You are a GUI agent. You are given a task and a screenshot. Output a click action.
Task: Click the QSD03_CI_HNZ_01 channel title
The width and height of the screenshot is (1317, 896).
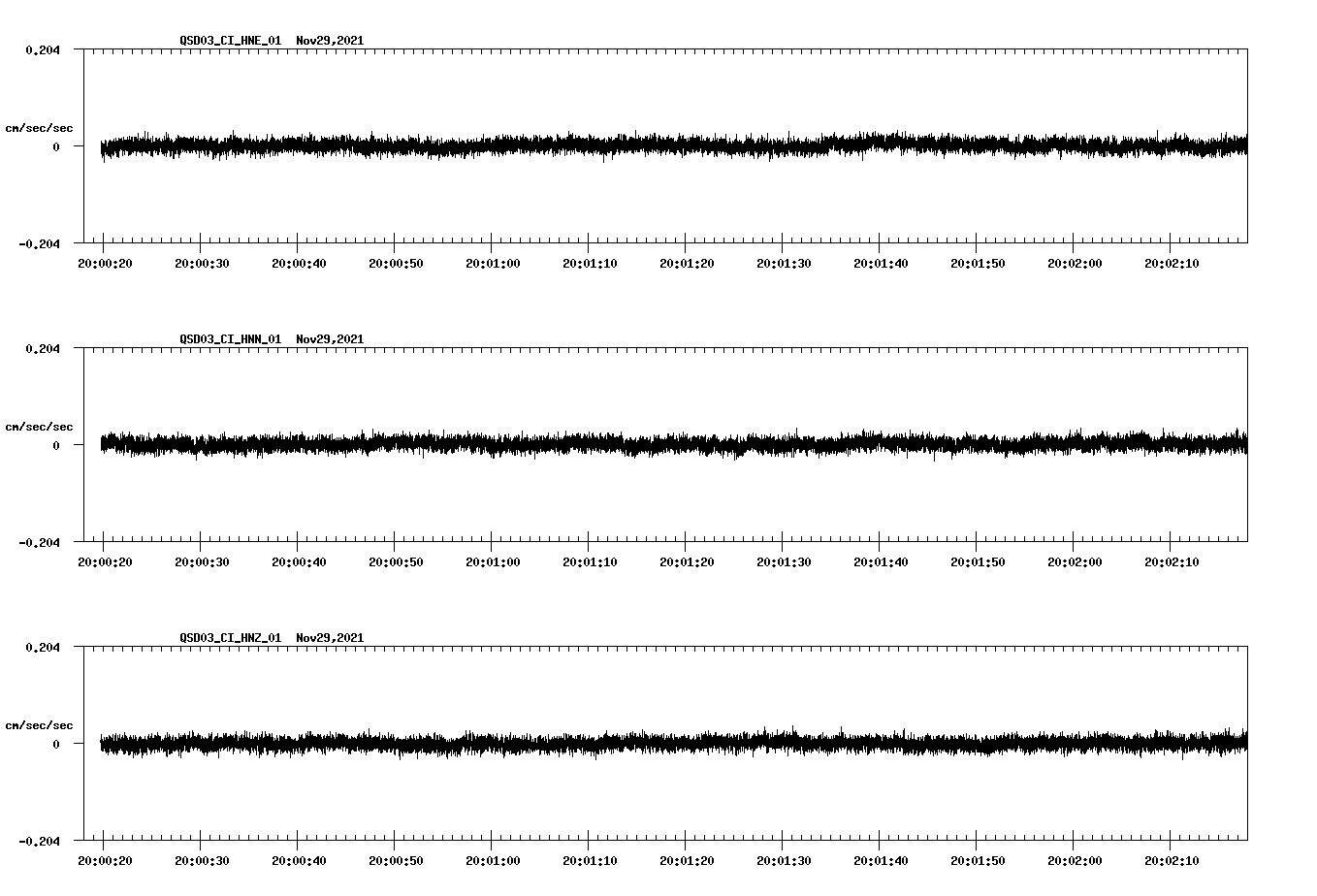(x=230, y=638)
